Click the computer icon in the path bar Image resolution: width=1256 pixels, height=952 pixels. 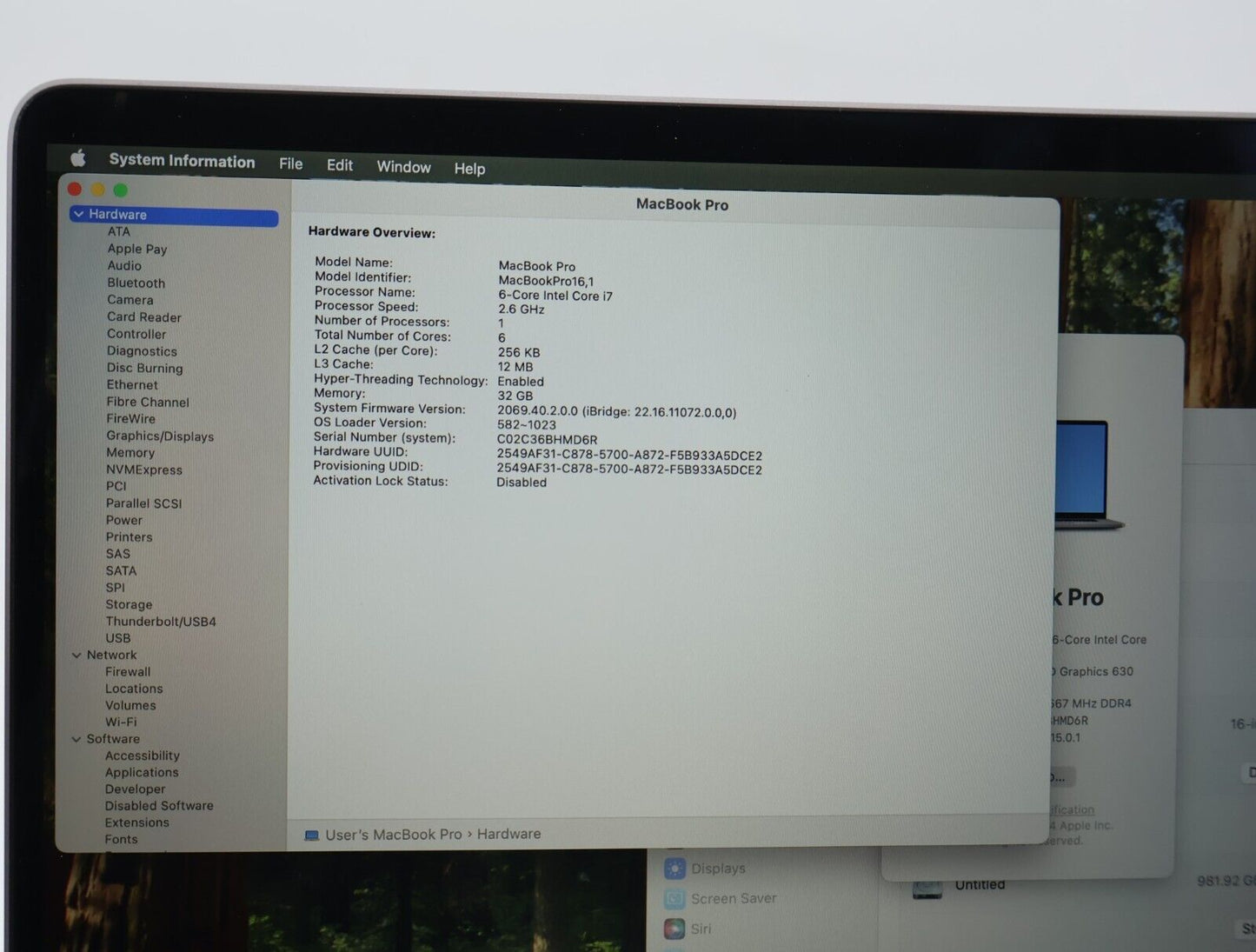click(312, 835)
